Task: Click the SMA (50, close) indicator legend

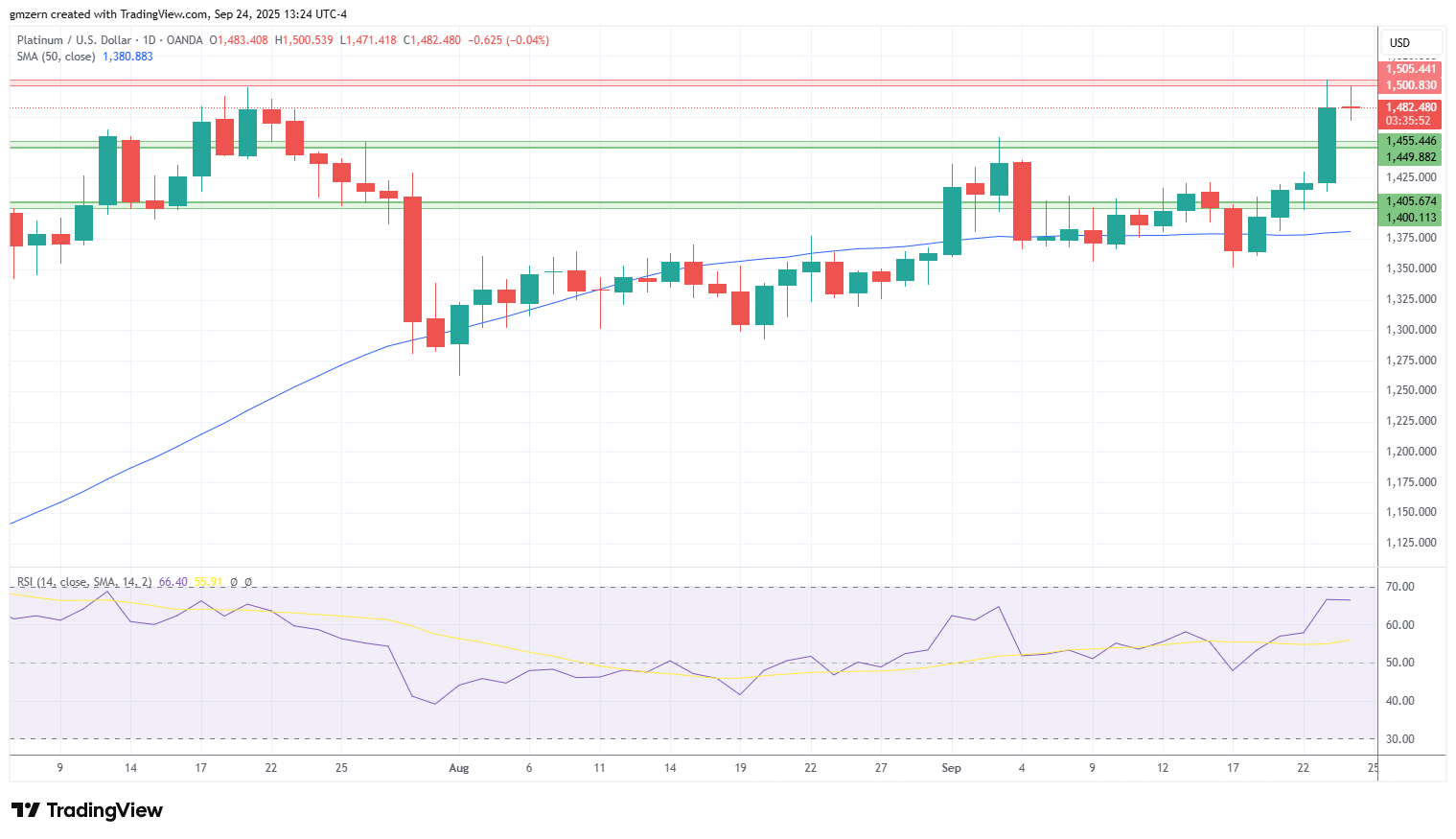Action: [56, 57]
